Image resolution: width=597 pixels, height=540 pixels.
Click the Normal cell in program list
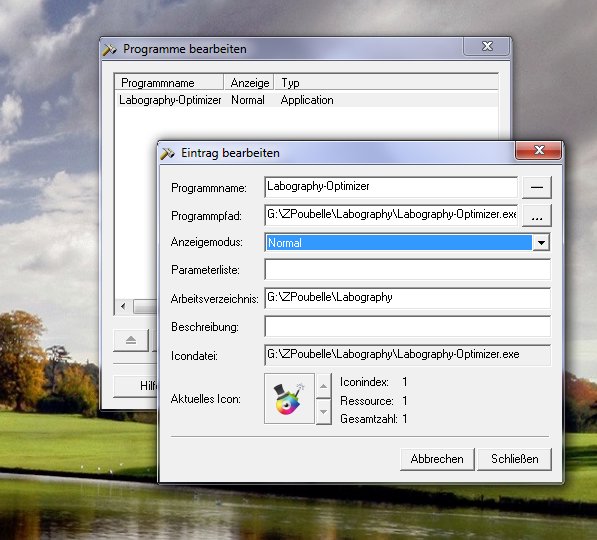coord(248,100)
